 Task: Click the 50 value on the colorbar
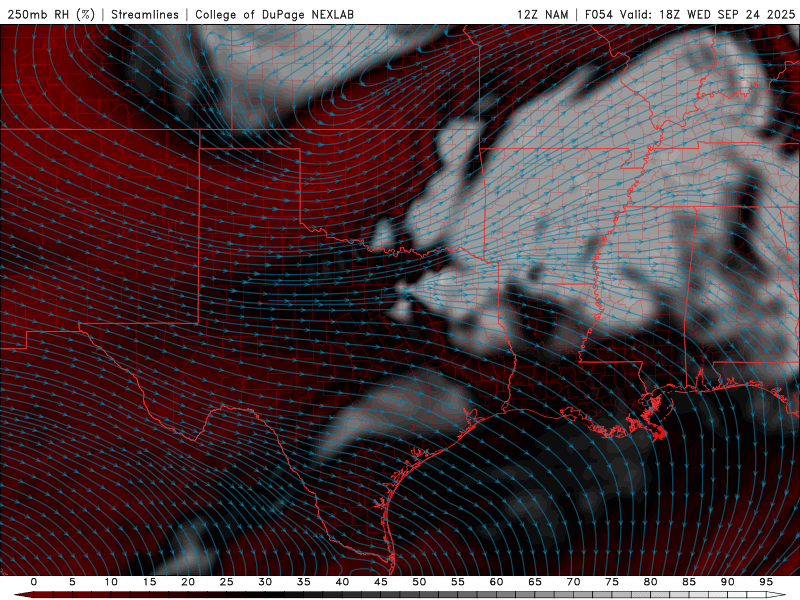[x=419, y=582]
